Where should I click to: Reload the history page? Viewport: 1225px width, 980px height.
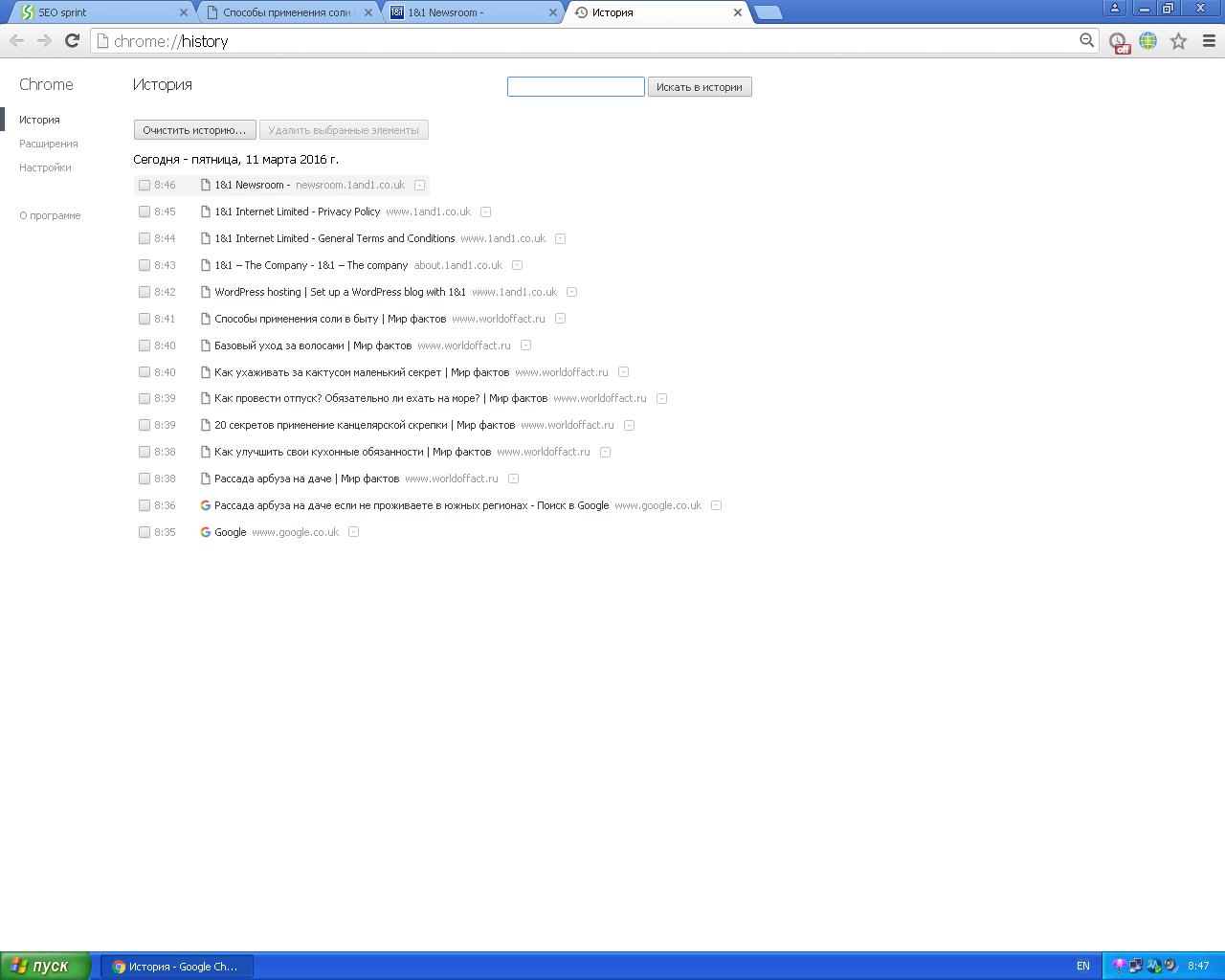[x=72, y=40]
